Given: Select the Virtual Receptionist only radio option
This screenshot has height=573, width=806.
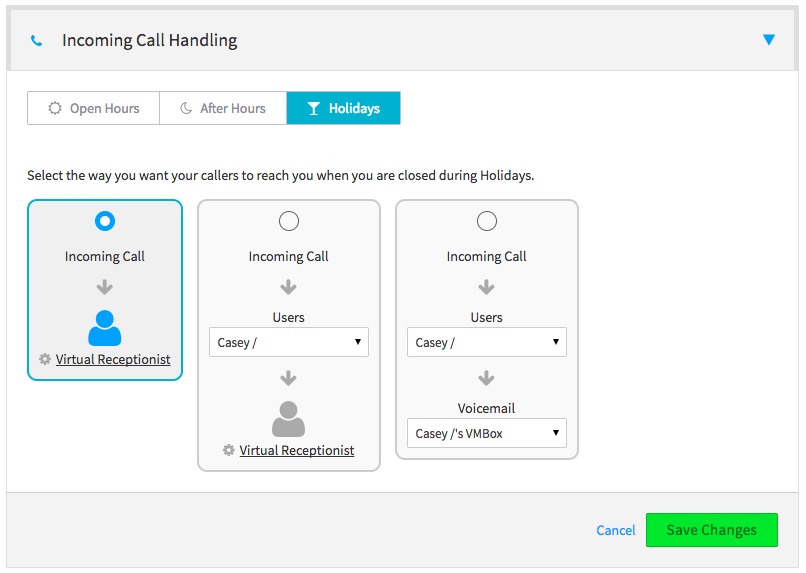Looking at the screenshot, I should click(105, 221).
